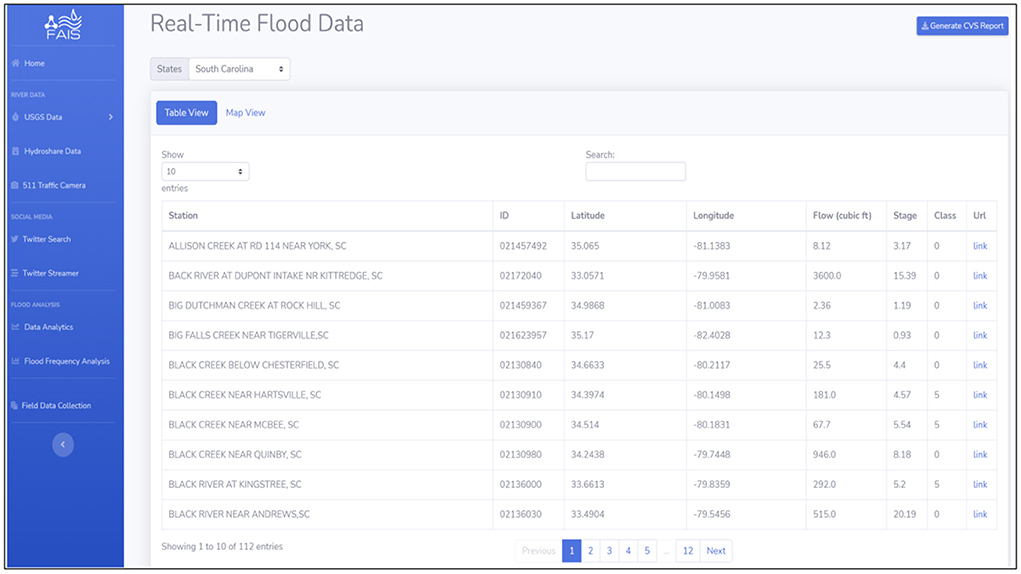Open the States dropdown showing South Carolina
Screen dimensions: 1021x574
(239, 69)
